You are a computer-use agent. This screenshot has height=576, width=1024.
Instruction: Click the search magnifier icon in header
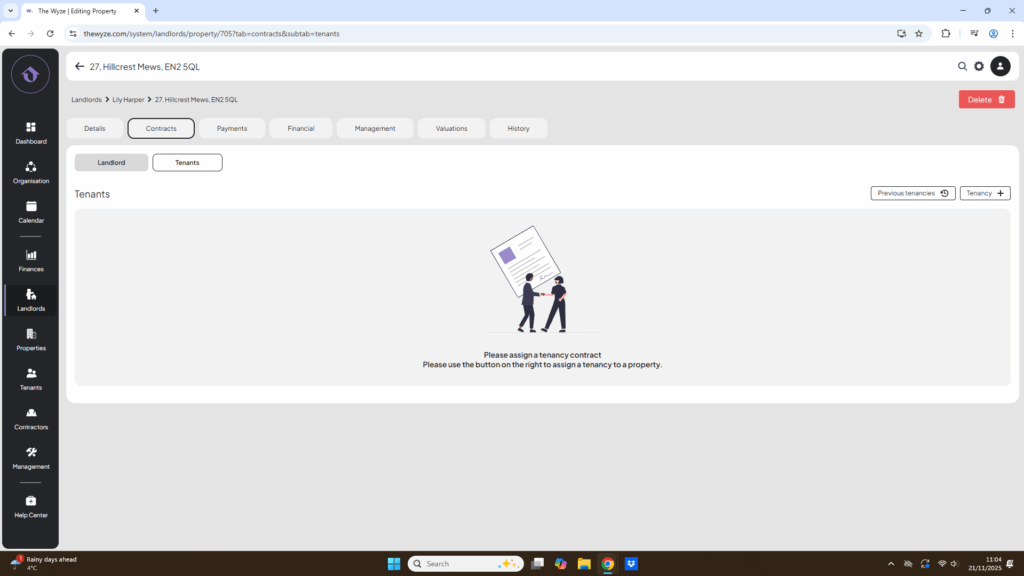[962, 66]
